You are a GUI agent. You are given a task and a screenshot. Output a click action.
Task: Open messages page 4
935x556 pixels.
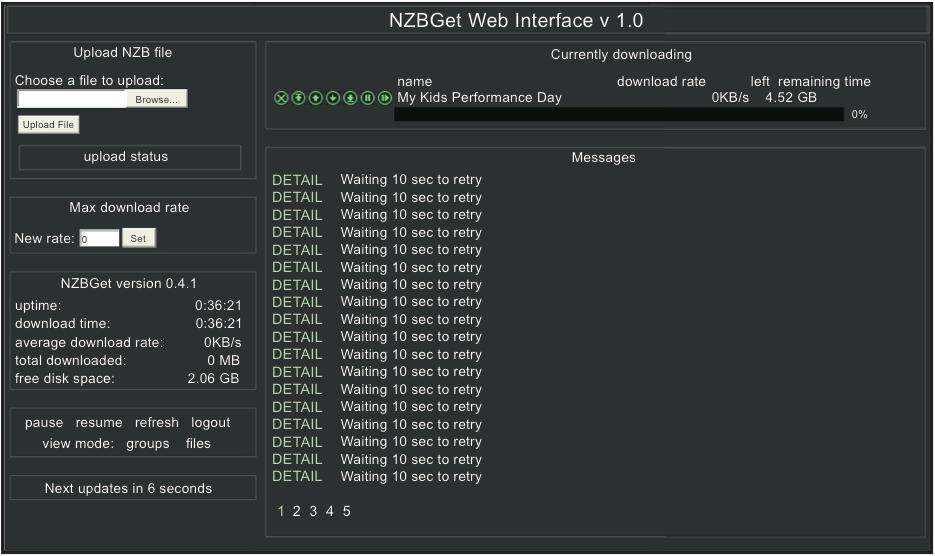(330, 511)
